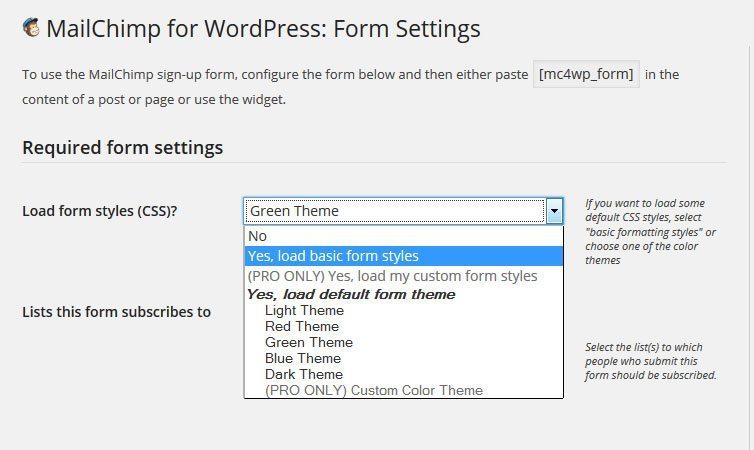This screenshot has width=754, height=450.
Task: Select PRO ONLY Custom Color Theme option
Action: coord(403,390)
